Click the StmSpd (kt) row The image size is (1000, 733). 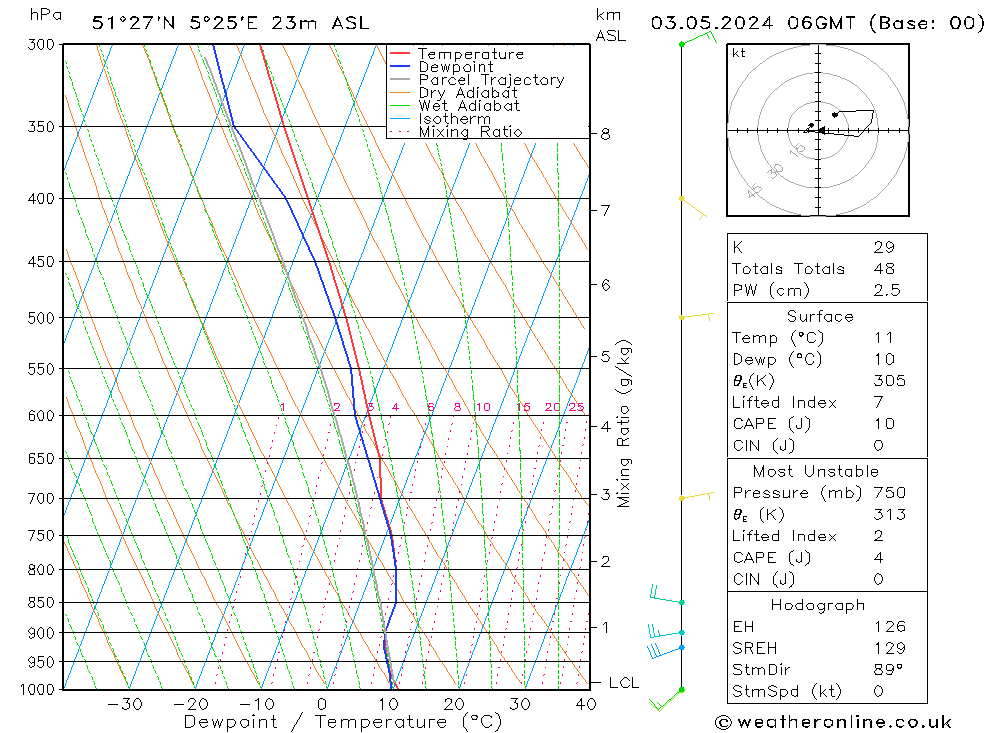(827, 692)
